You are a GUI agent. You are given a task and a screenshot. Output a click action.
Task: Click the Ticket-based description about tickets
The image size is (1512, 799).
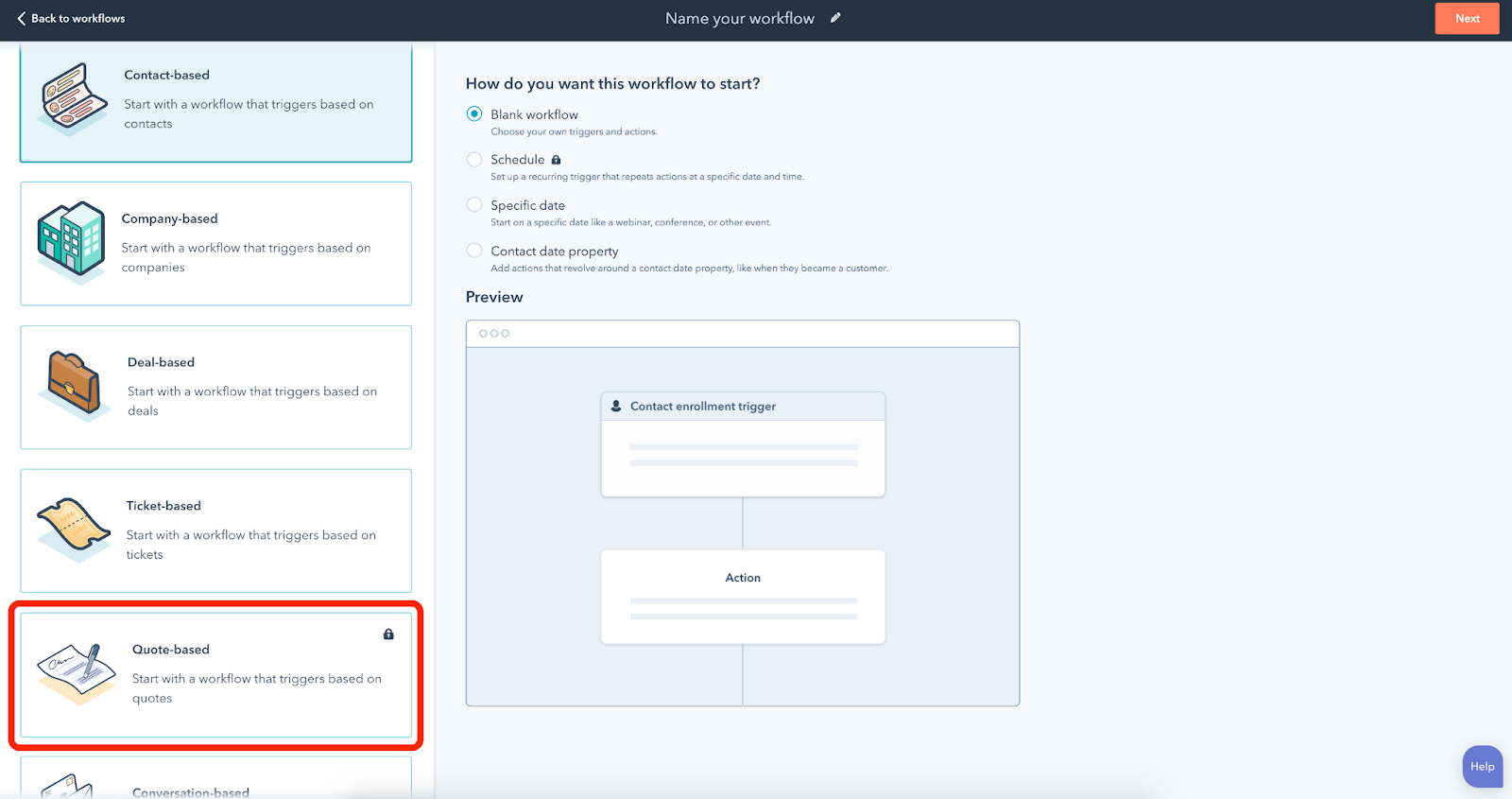click(251, 545)
